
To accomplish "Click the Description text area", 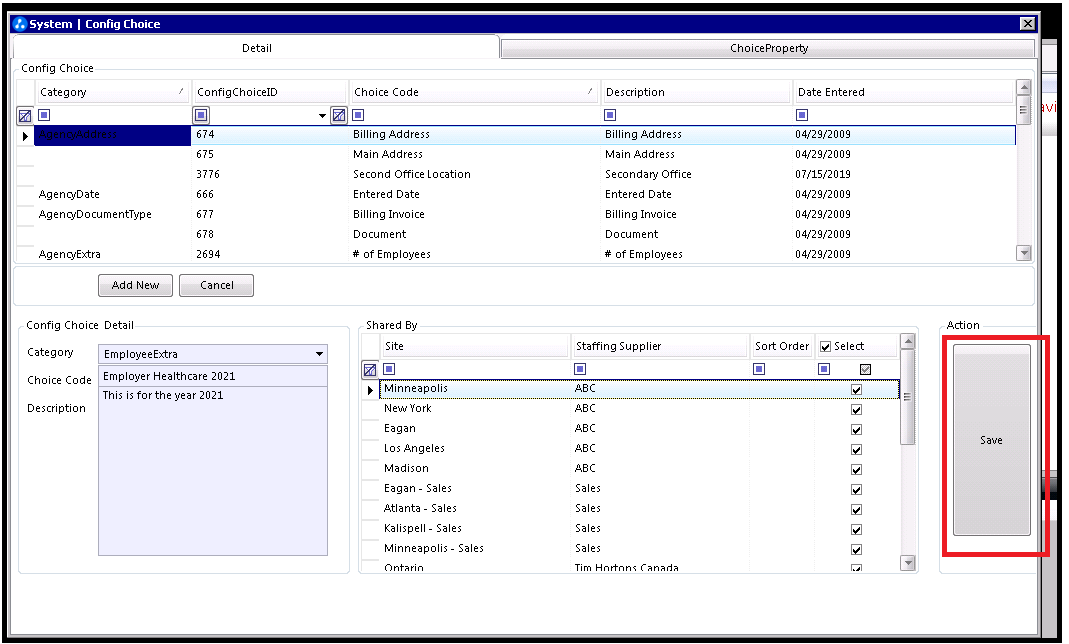I will pyautogui.click(x=213, y=471).
